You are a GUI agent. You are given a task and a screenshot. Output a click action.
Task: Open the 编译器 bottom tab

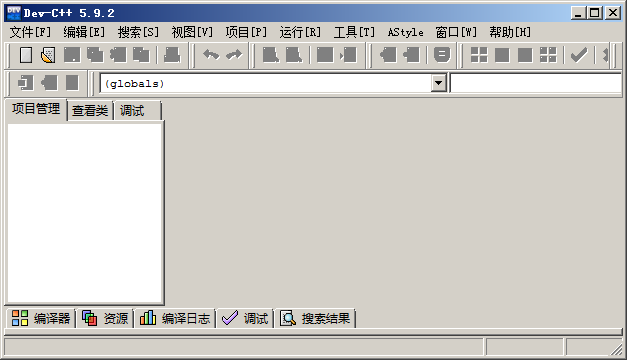[41, 318]
